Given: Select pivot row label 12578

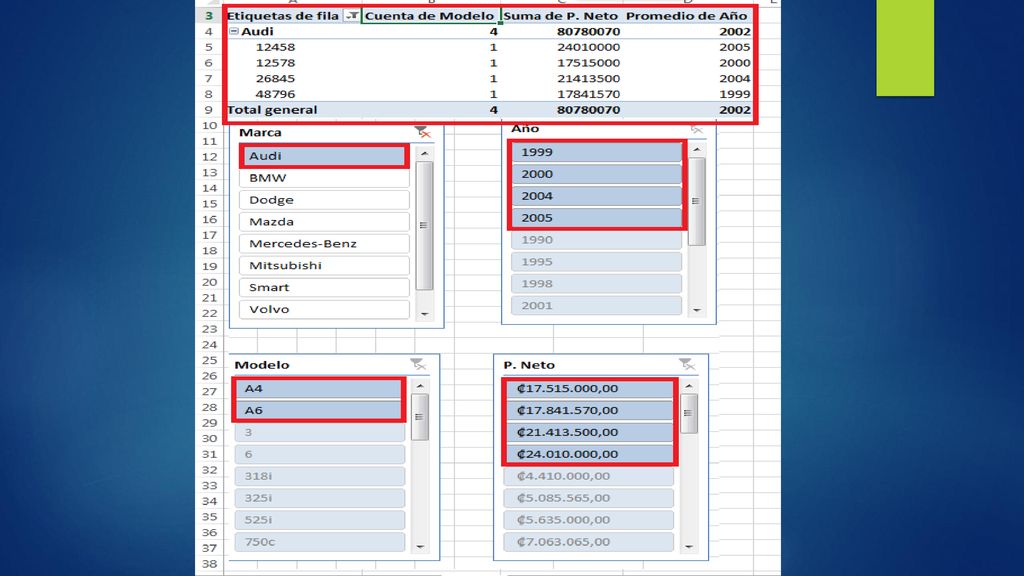Looking at the screenshot, I should click(x=276, y=63).
